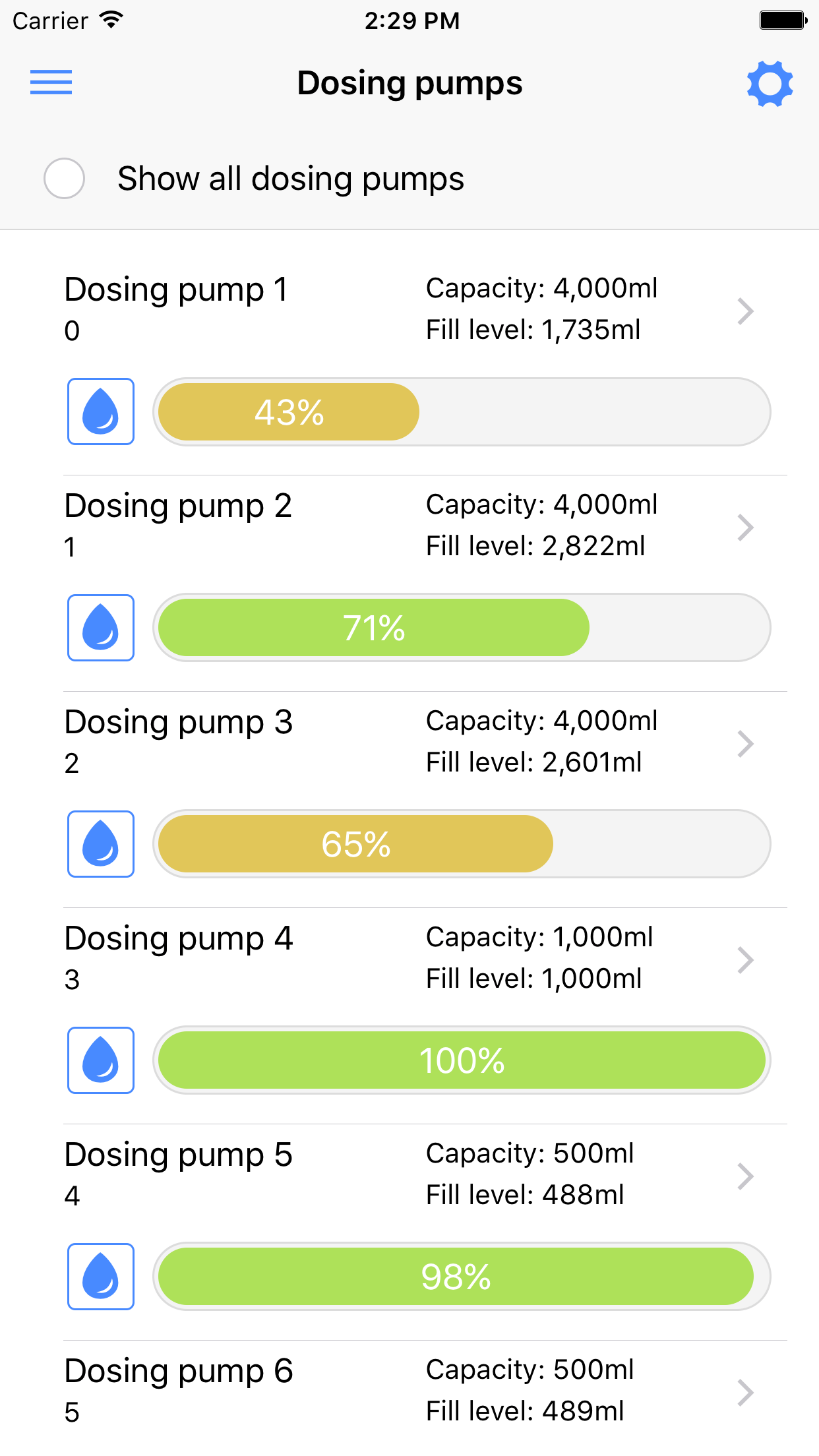This screenshot has width=819, height=1456.
Task: Open settings via the gear icon
Action: (x=770, y=84)
